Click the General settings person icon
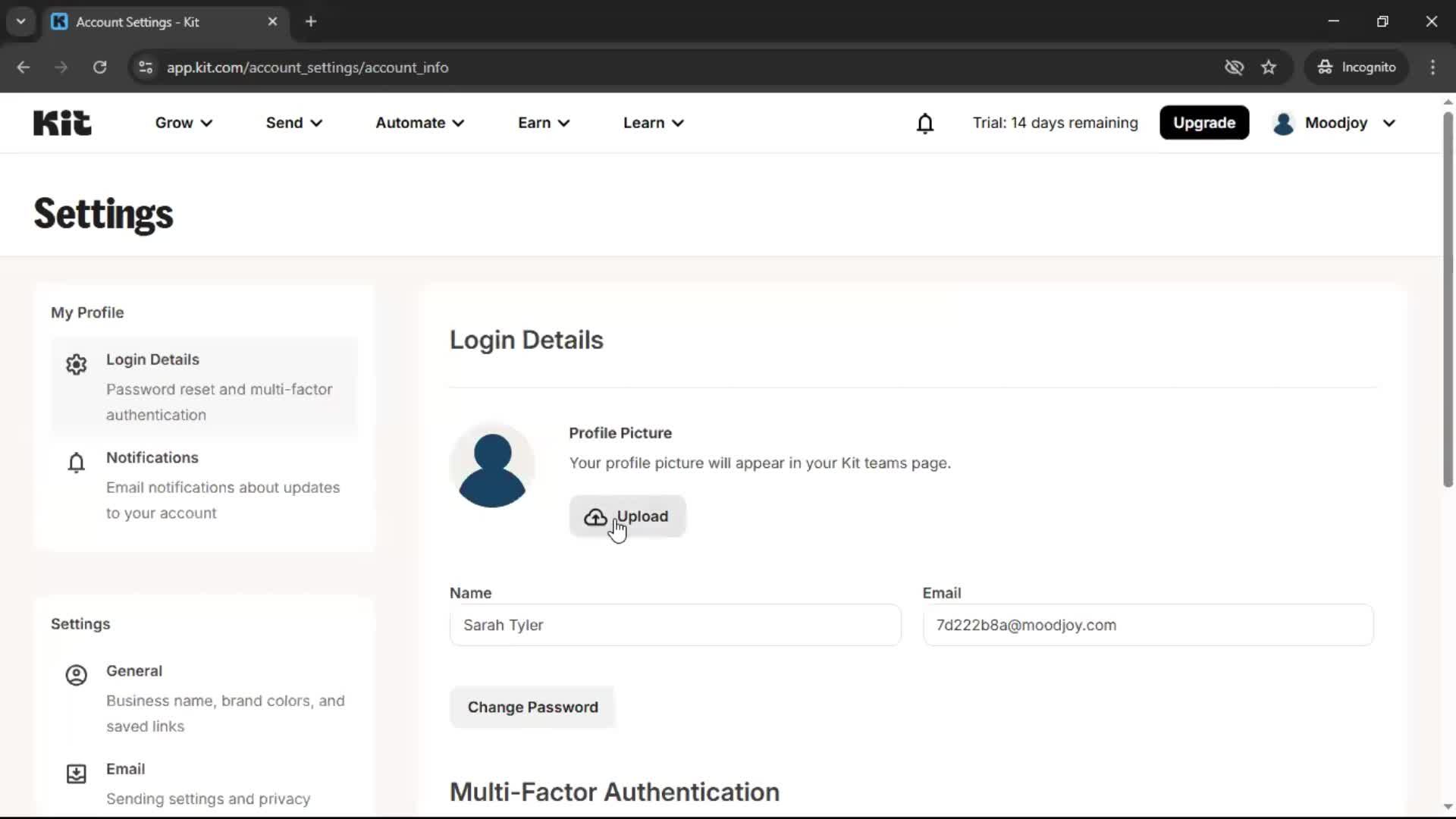The image size is (1456, 819). click(76, 675)
